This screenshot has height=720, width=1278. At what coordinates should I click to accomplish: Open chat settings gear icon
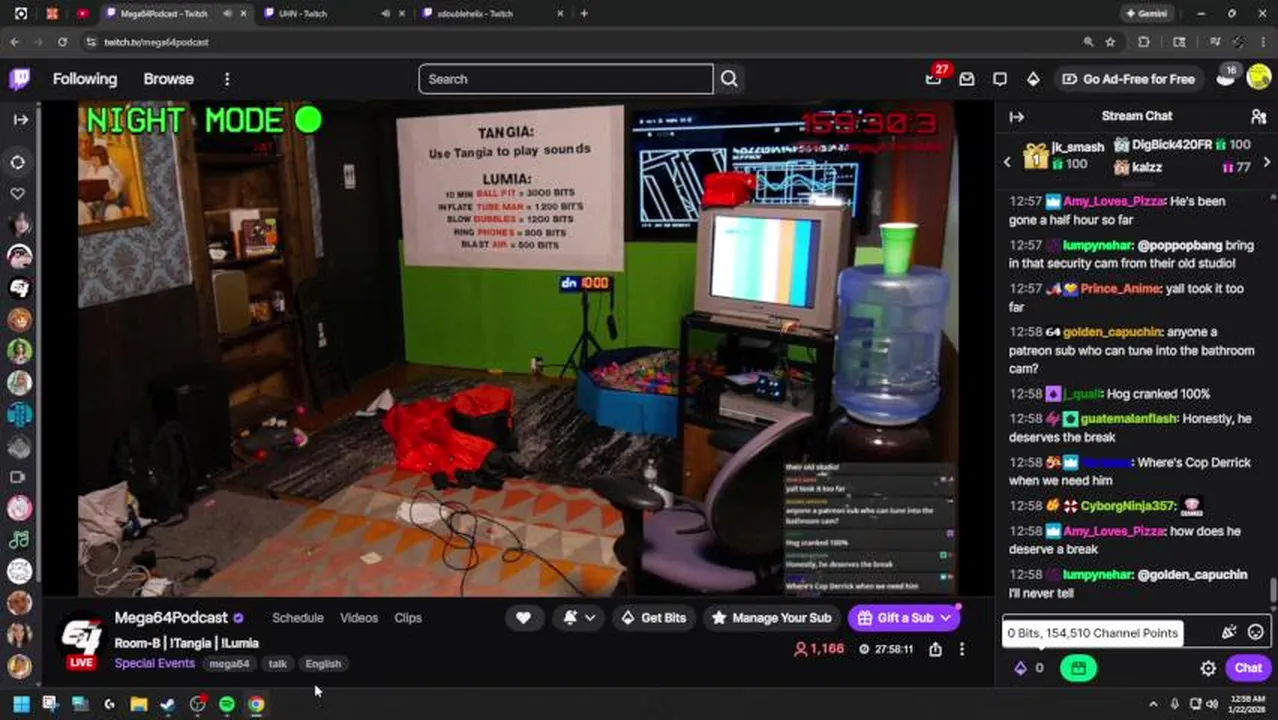coord(1208,668)
